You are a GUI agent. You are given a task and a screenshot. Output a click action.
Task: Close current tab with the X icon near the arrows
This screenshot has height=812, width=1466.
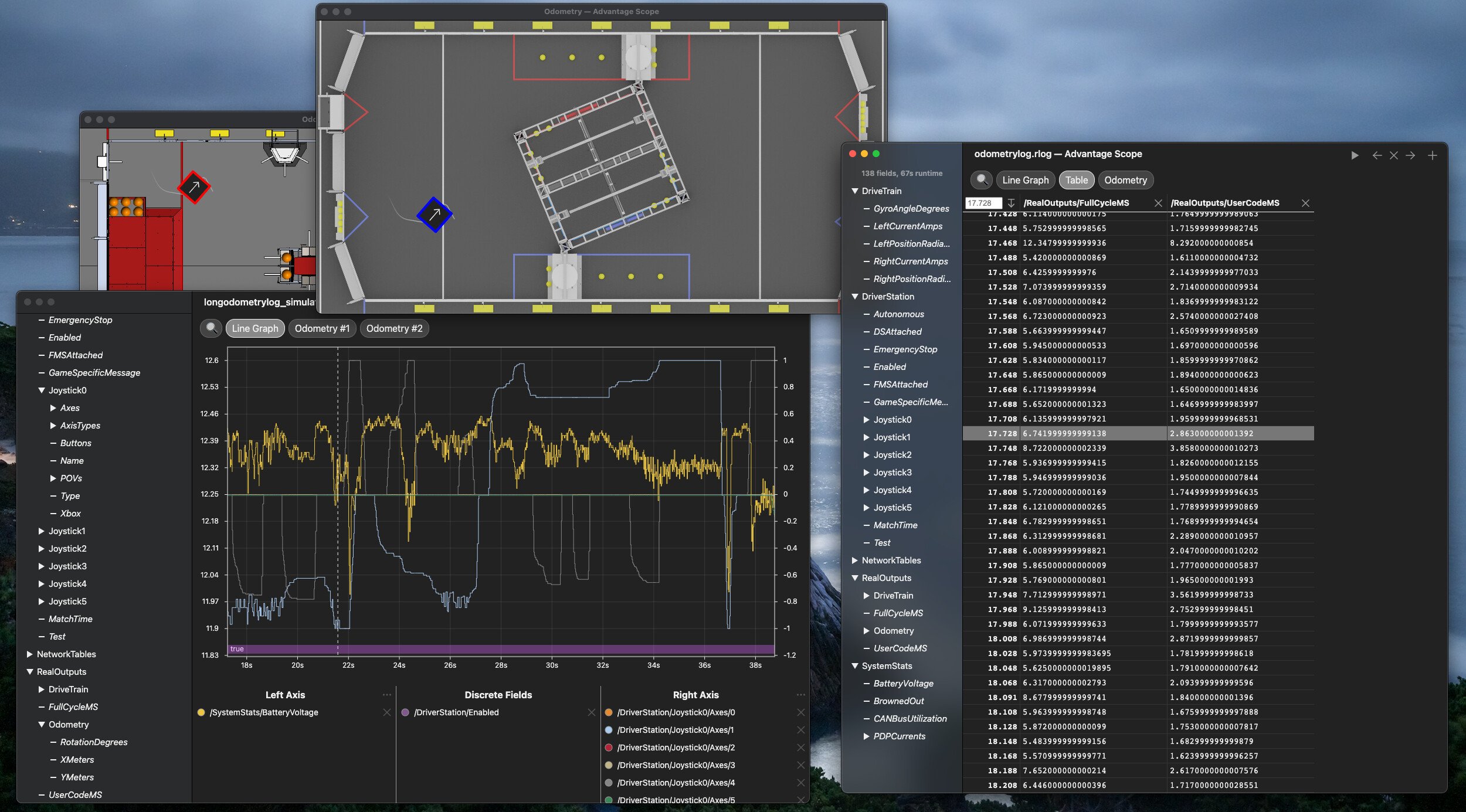1394,155
